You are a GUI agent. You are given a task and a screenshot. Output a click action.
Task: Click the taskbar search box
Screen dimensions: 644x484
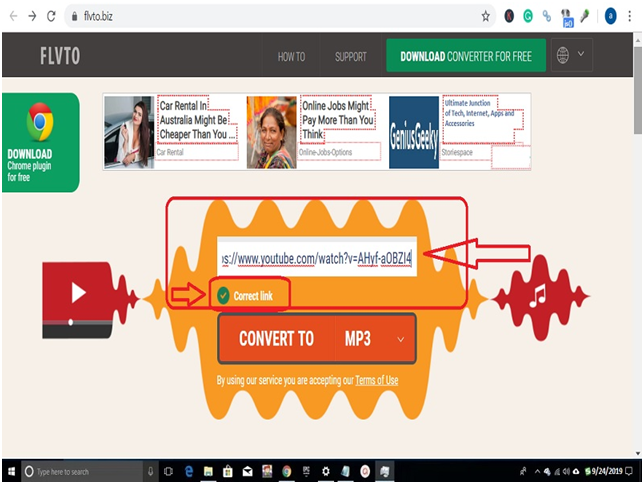coord(82,471)
